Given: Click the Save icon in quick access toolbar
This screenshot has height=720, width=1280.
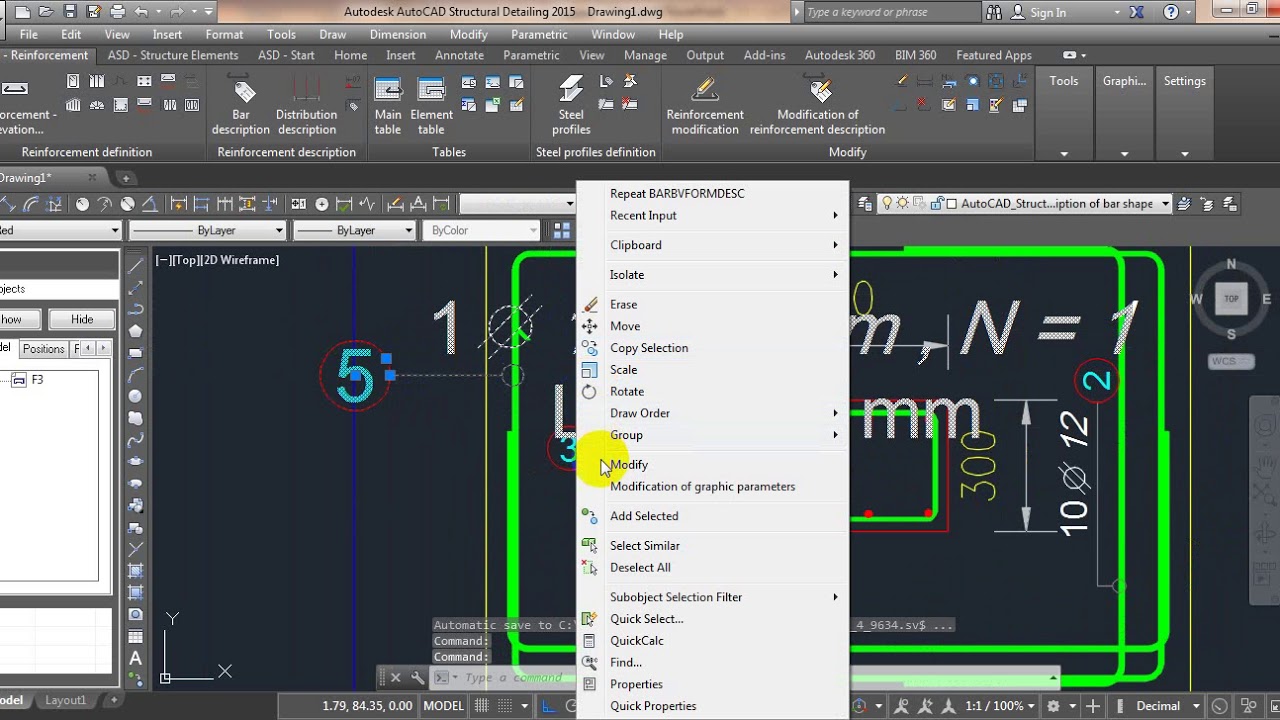Looking at the screenshot, I should pyautogui.click(x=70, y=12).
